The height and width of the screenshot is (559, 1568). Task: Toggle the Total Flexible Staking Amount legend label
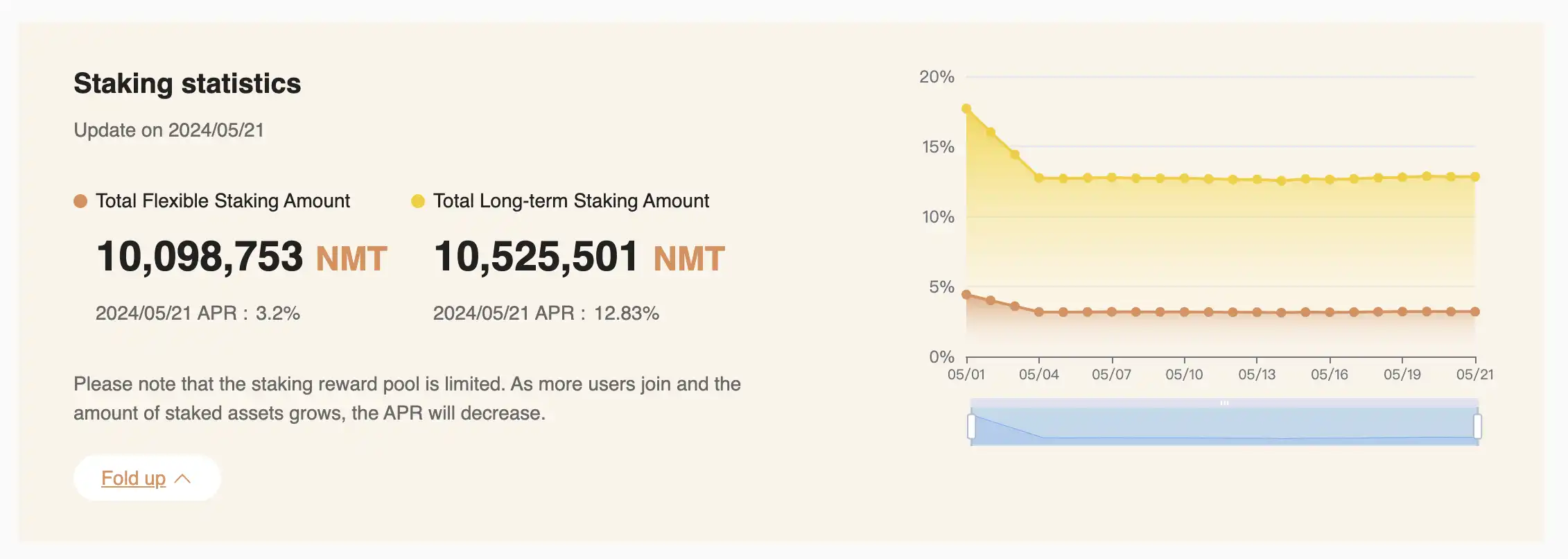[x=223, y=201]
